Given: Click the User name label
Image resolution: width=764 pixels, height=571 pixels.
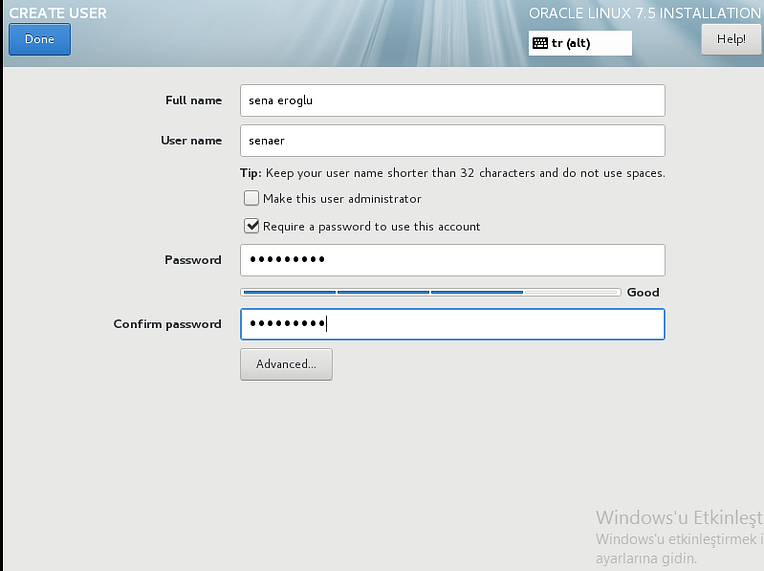Looking at the screenshot, I should [x=191, y=140].
